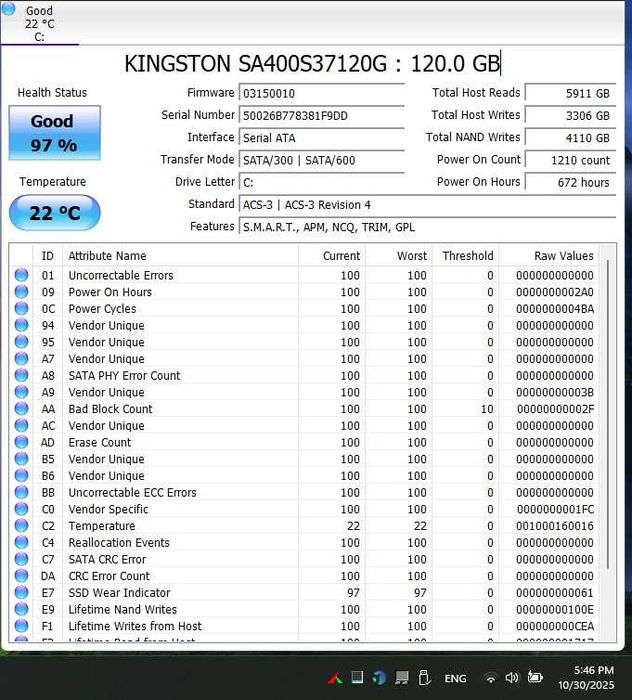Click the Transfer Mode field
The height and width of the screenshot is (700, 632).
point(322,160)
